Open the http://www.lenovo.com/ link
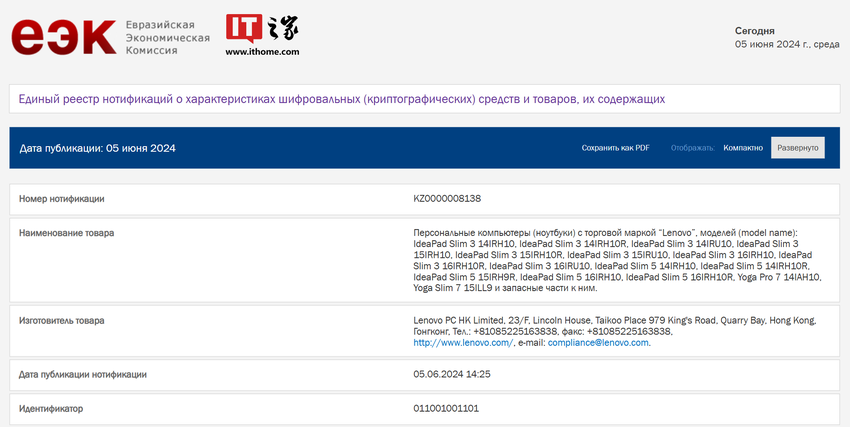Screen dimensions: 850x427 pyautogui.click(x=463, y=343)
